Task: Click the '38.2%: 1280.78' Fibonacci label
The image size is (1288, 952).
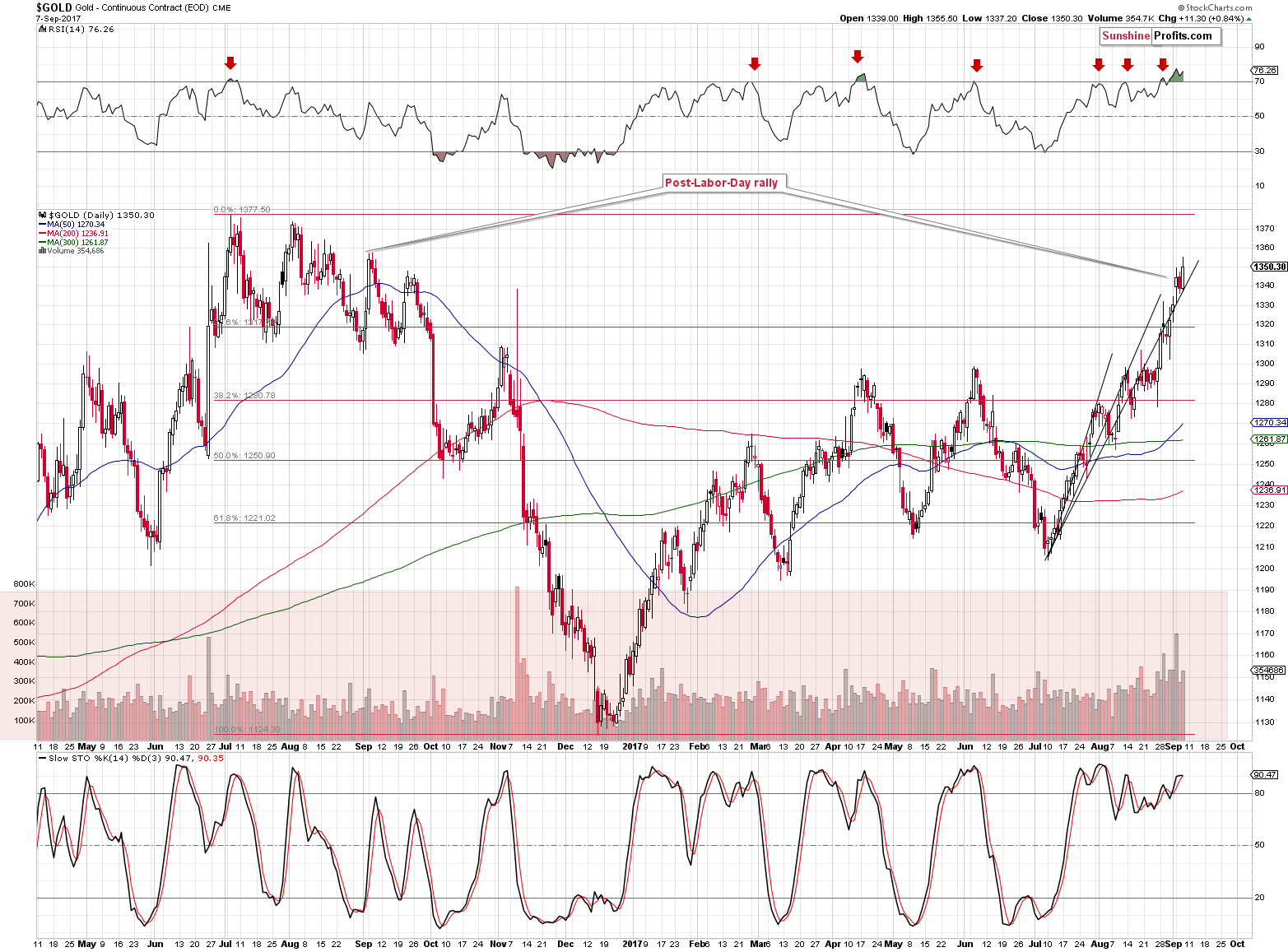Action: pyautogui.click(x=244, y=396)
